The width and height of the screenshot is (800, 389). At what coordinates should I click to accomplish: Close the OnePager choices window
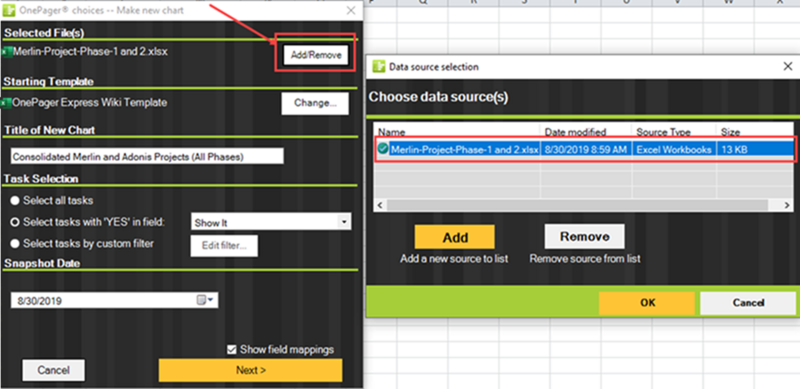(351, 10)
